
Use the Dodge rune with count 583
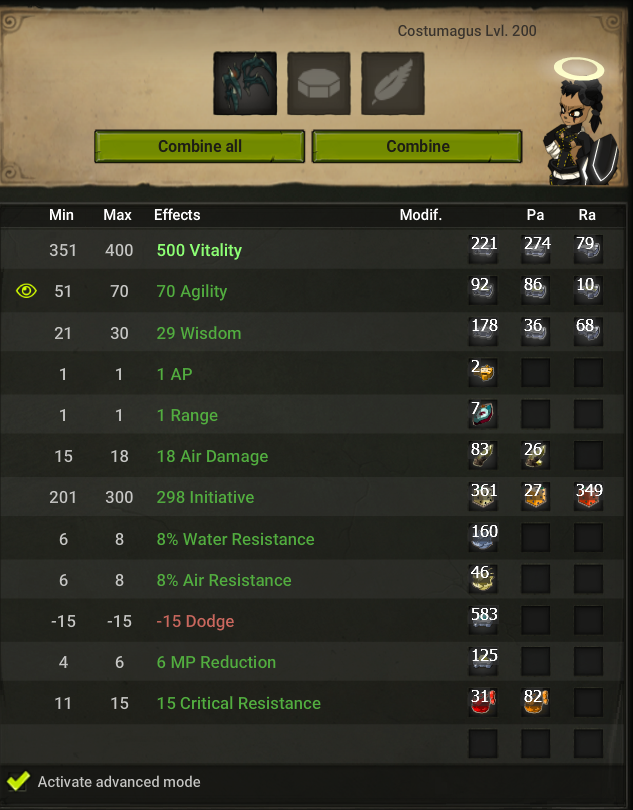click(x=483, y=620)
